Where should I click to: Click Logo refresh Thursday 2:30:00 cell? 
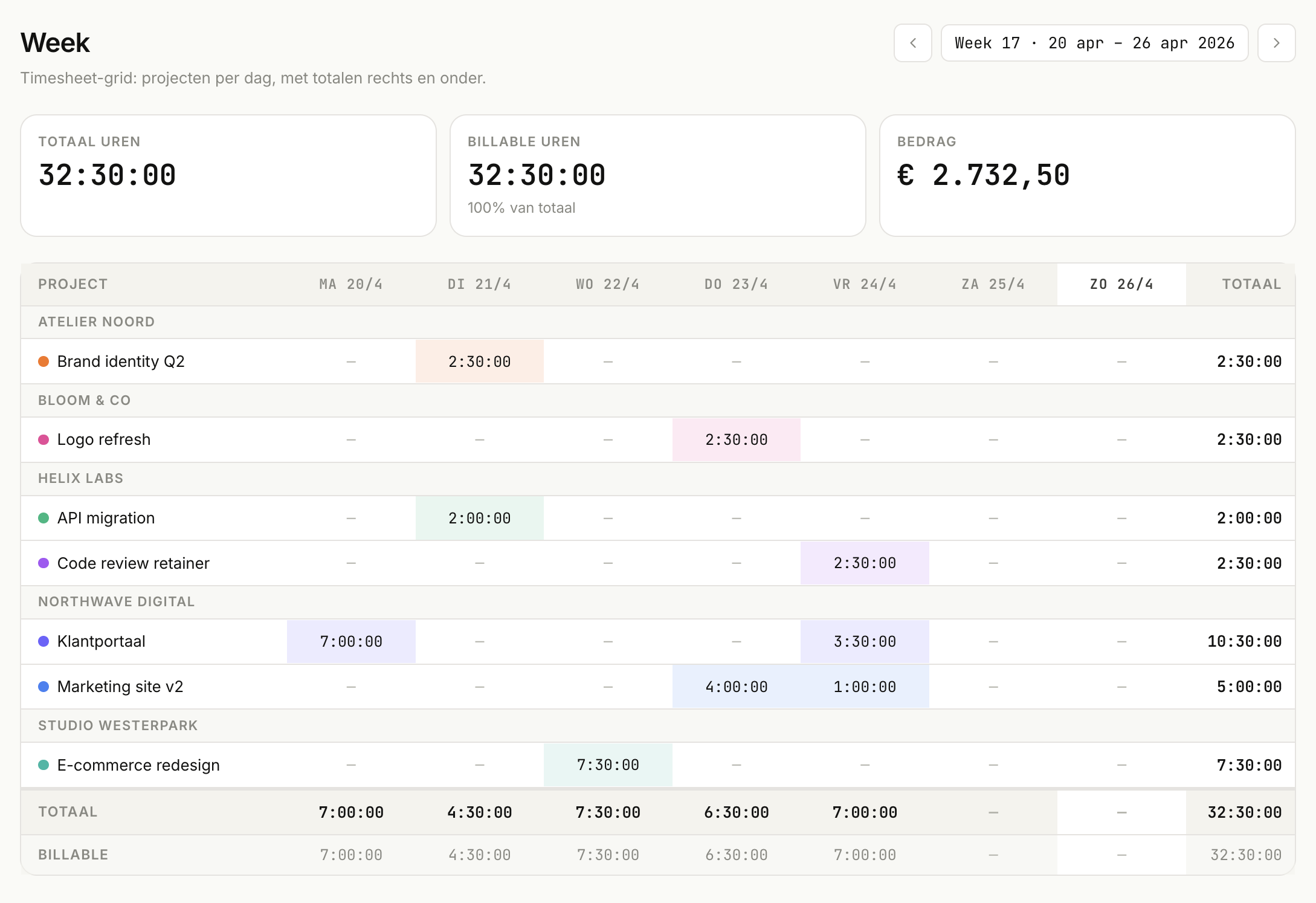point(736,439)
